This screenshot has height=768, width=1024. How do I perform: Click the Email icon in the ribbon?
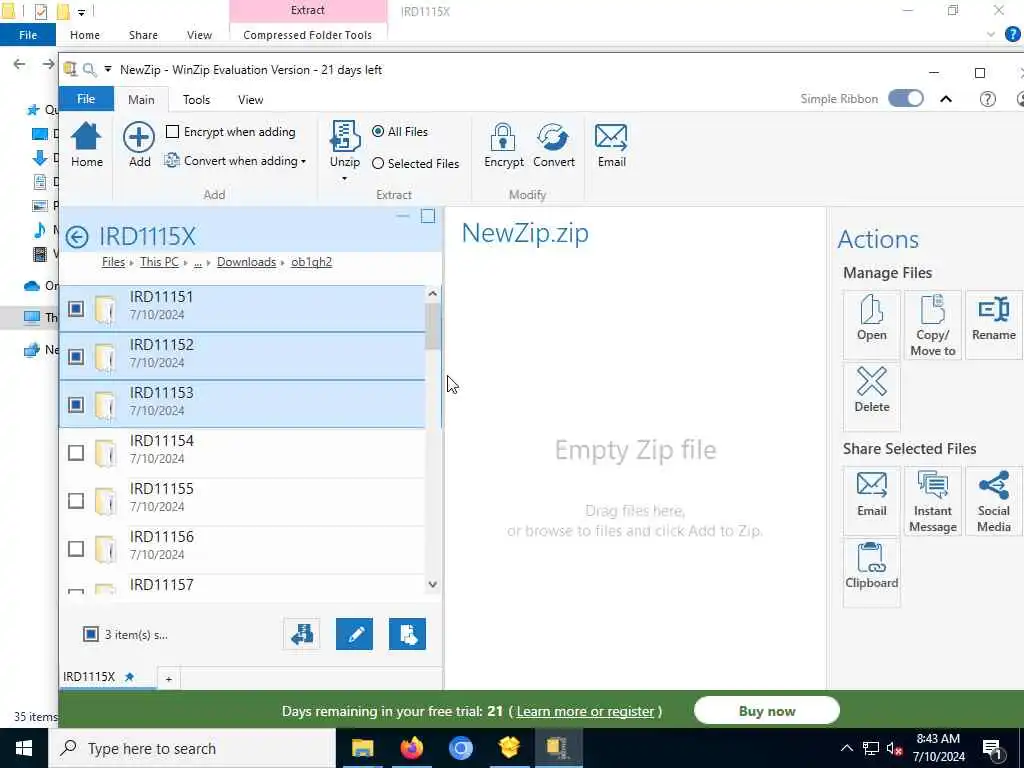611,145
